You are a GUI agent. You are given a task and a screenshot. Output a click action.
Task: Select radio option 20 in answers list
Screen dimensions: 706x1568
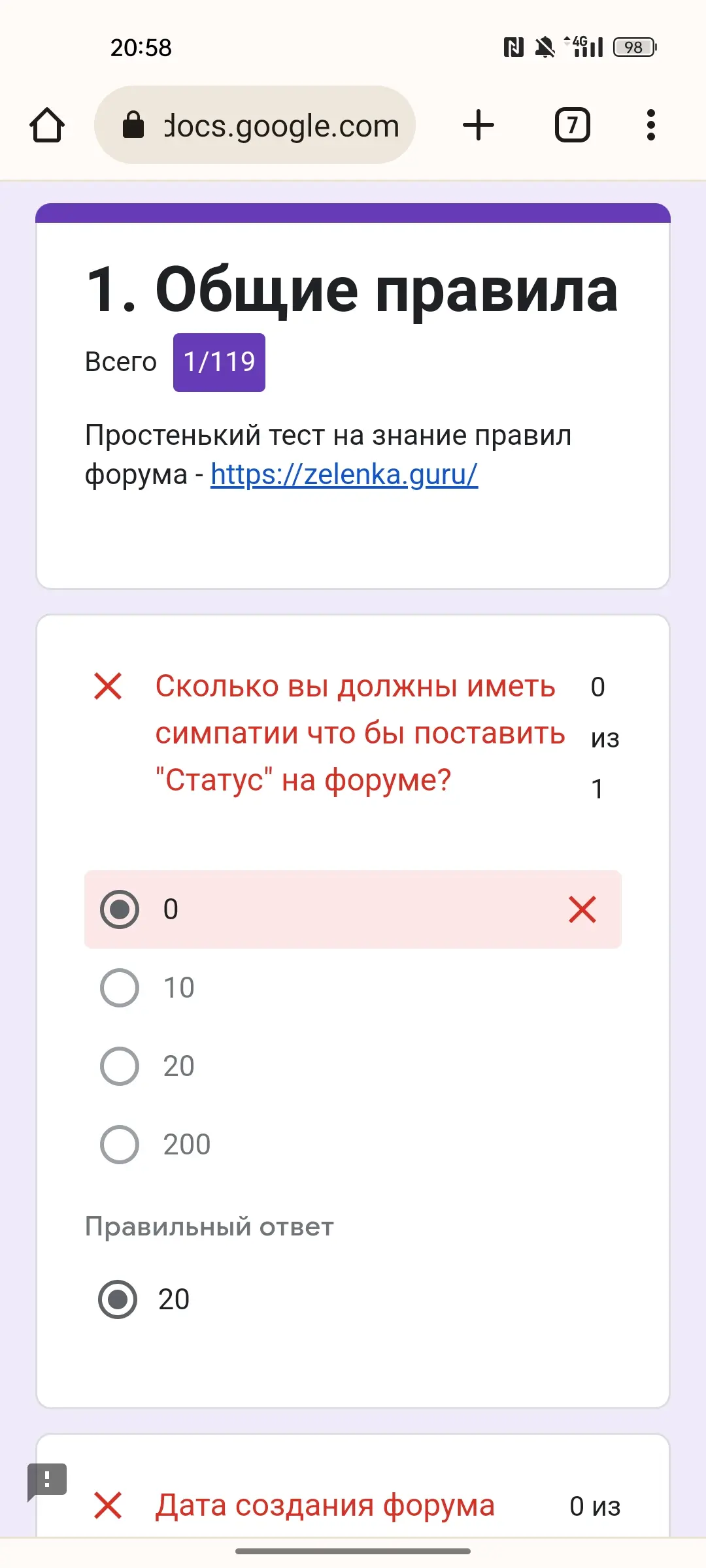click(x=120, y=1066)
